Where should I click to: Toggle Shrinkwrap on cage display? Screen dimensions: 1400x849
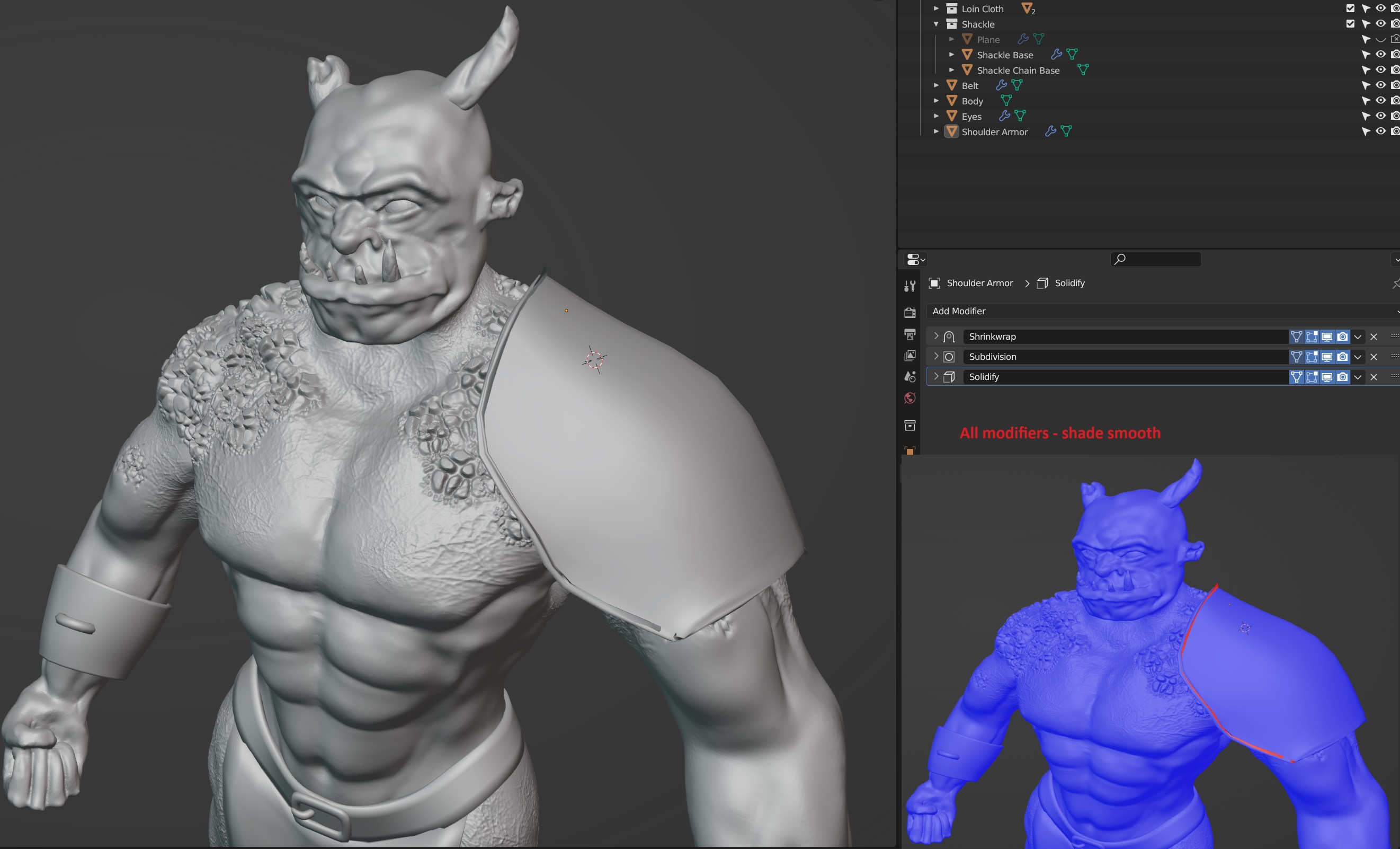[1296, 337]
